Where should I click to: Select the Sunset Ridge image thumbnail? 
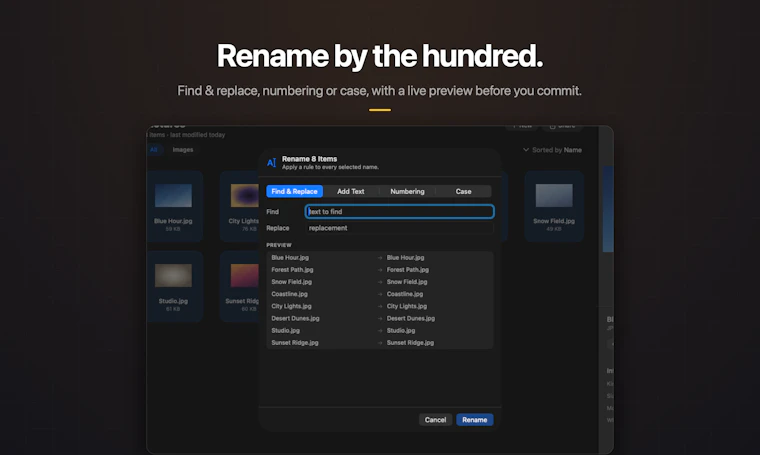(245, 276)
